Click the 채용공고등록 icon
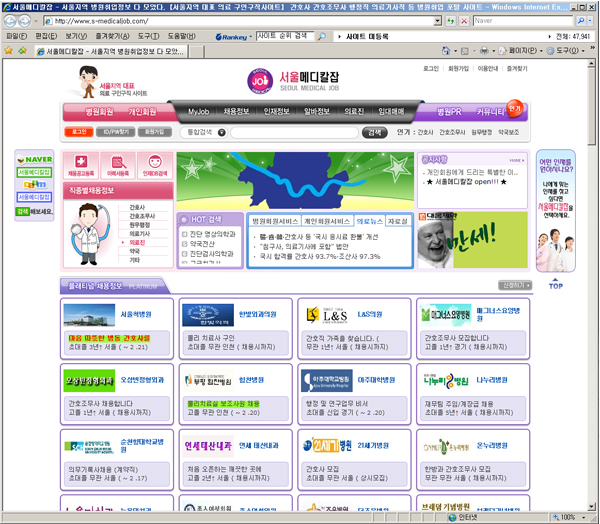 click(81, 165)
